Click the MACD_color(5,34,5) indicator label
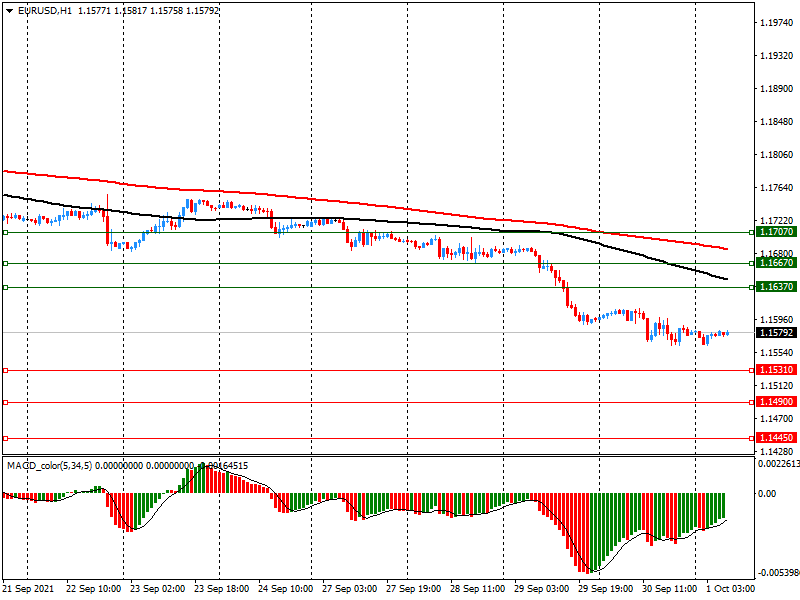This screenshot has height=600, width=800. (x=49, y=466)
